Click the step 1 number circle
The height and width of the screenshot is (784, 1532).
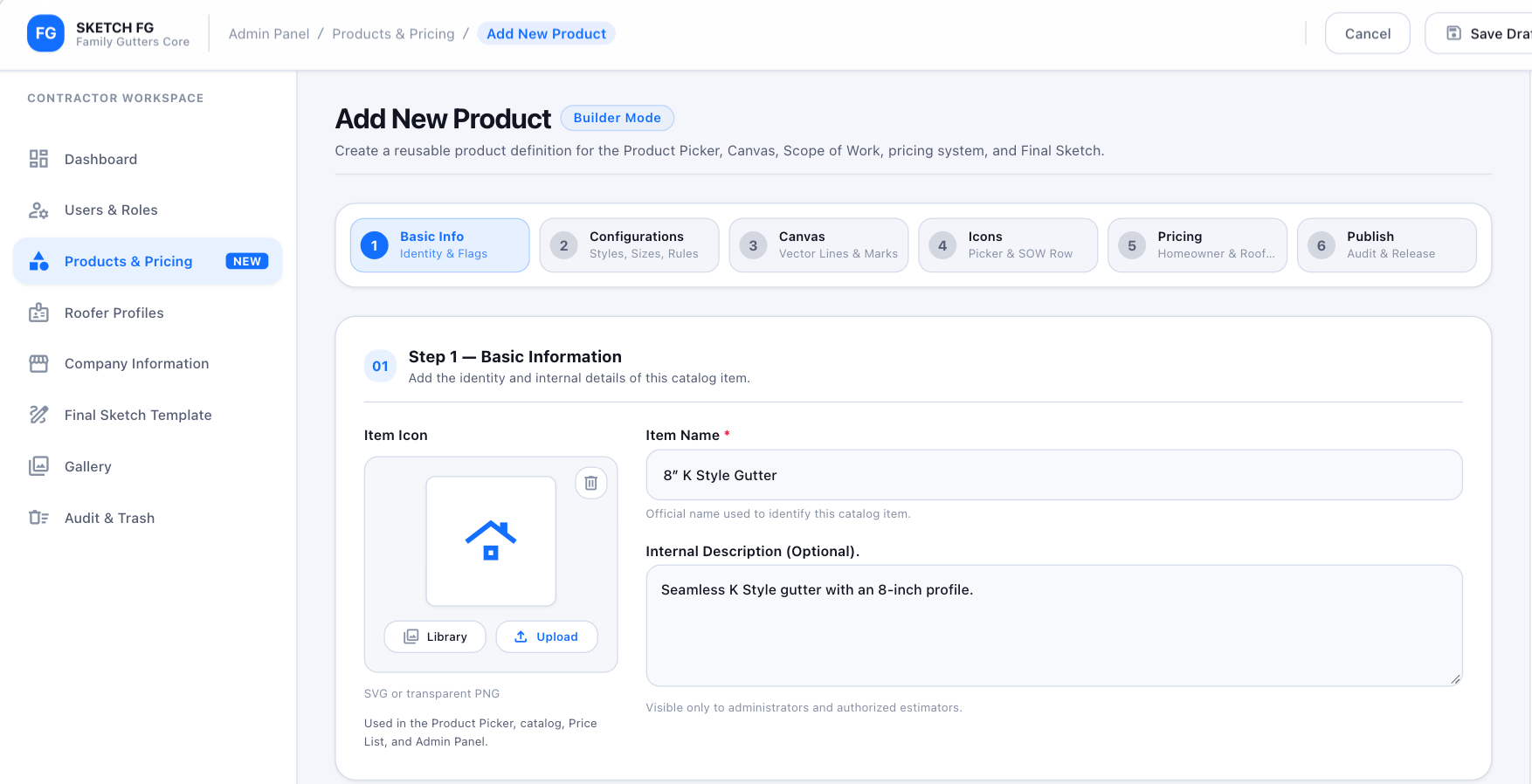click(x=375, y=245)
